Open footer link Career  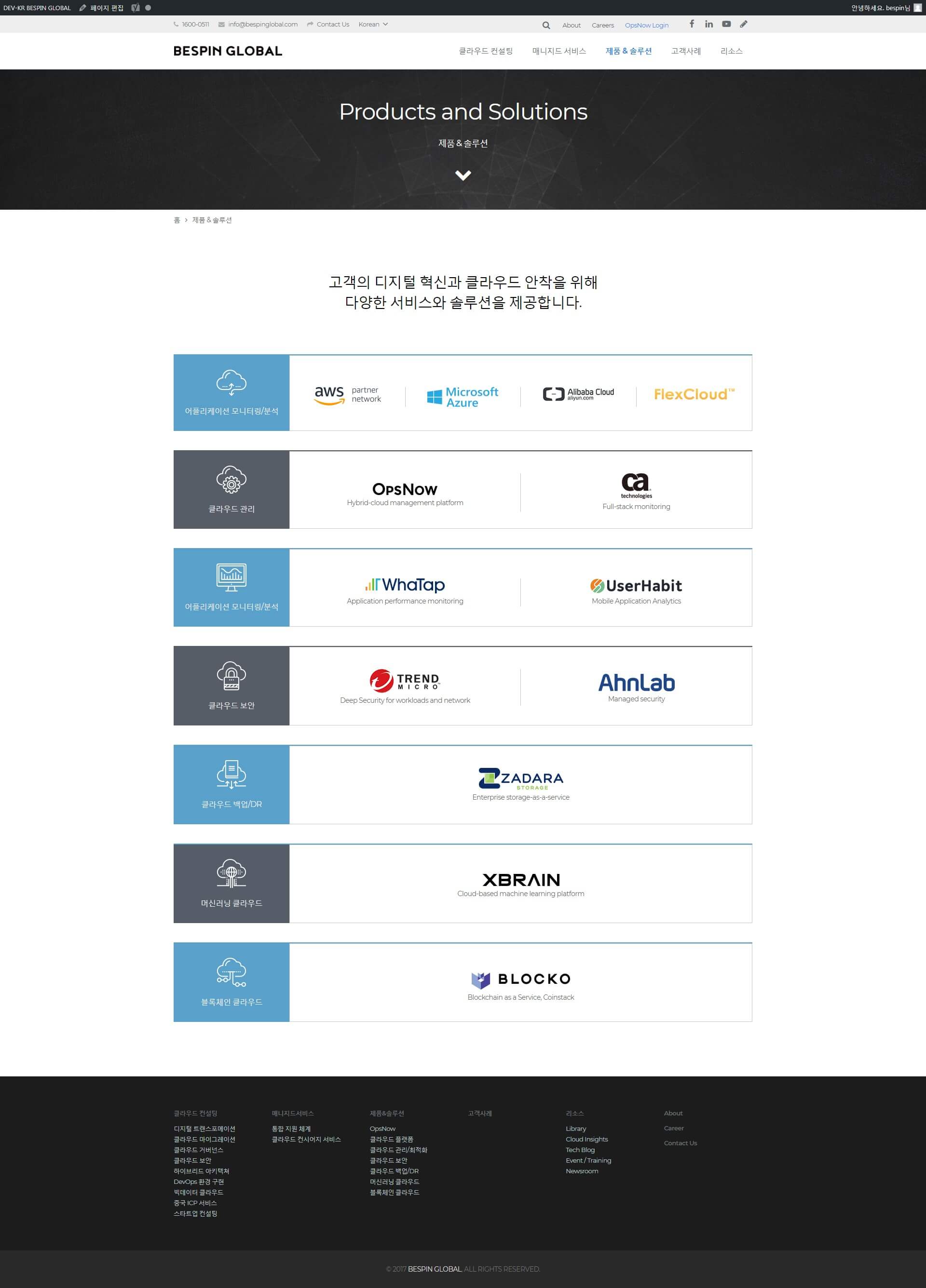click(x=674, y=1128)
